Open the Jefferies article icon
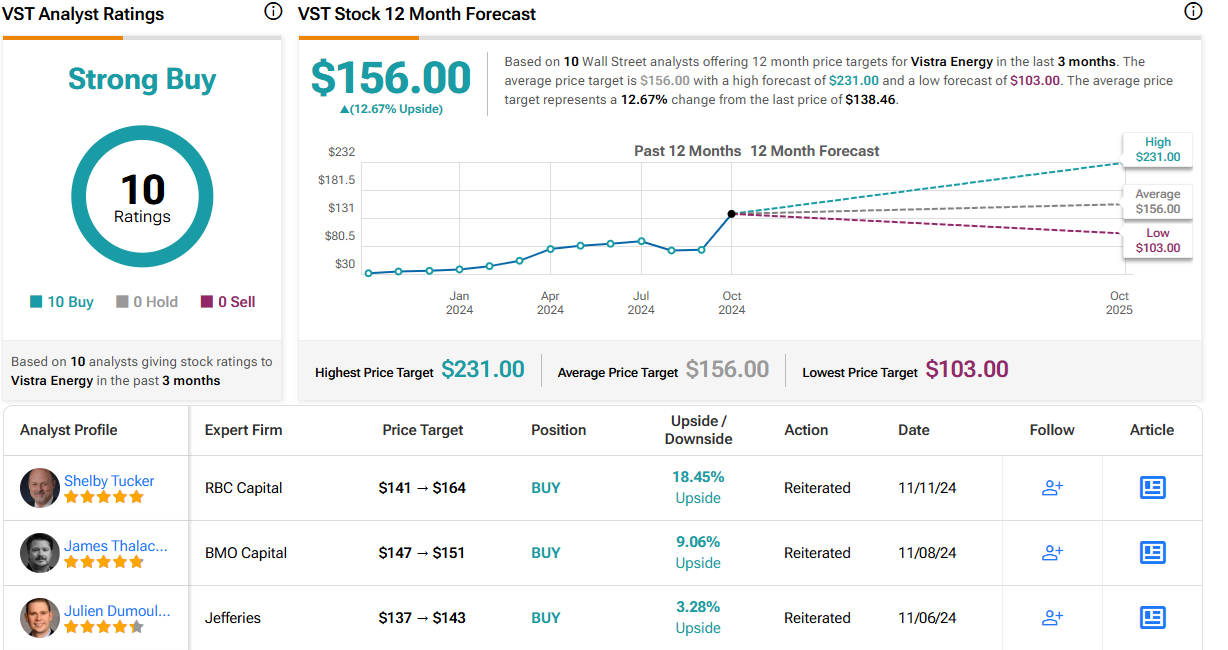Image resolution: width=1228 pixels, height=650 pixels. click(x=1152, y=618)
